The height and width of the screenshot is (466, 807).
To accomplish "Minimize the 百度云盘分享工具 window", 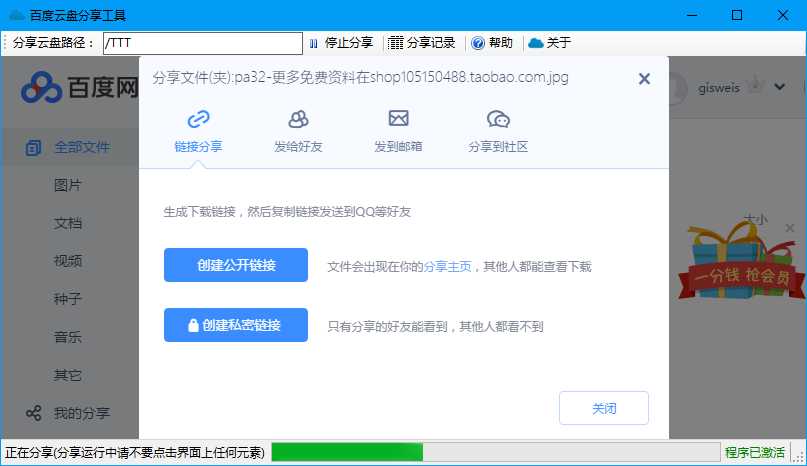I will tap(692, 15).
